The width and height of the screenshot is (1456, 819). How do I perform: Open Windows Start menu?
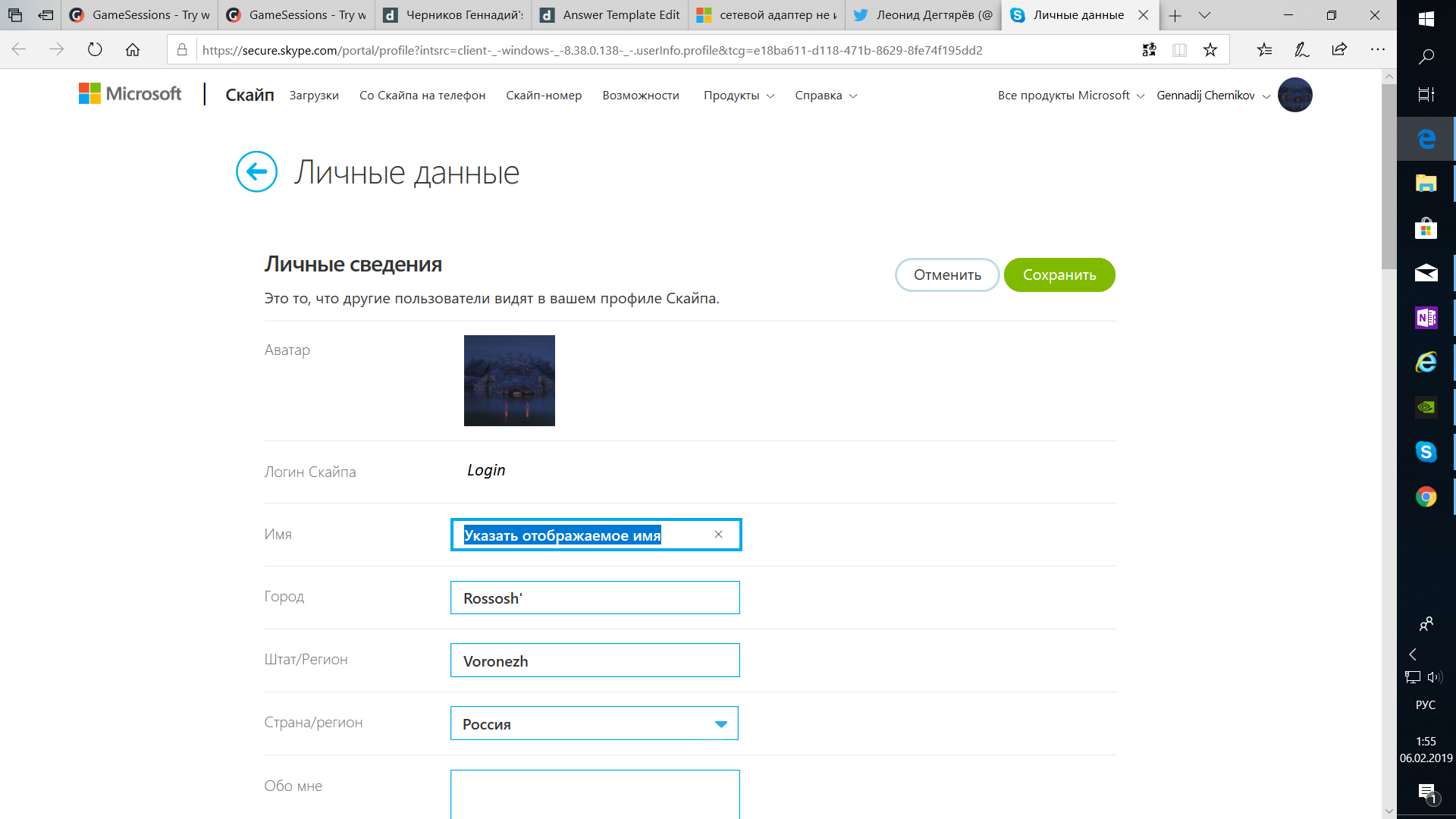point(1426,19)
